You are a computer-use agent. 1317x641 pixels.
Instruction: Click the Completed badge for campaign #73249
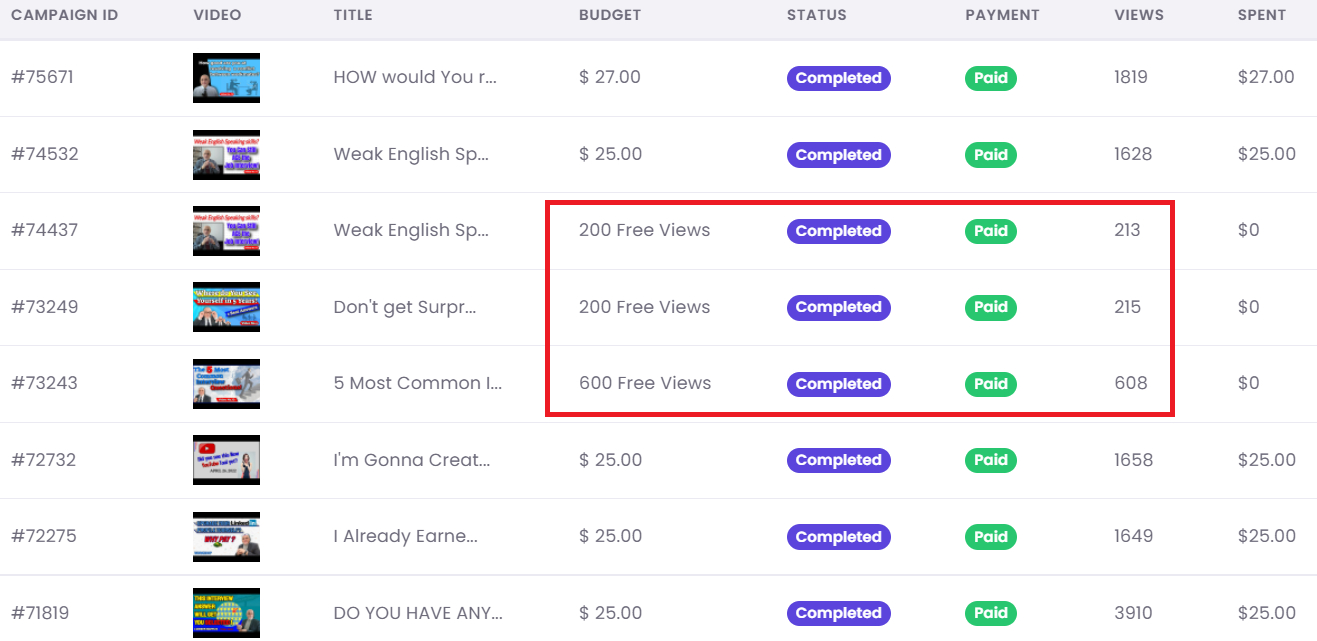[x=838, y=307]
